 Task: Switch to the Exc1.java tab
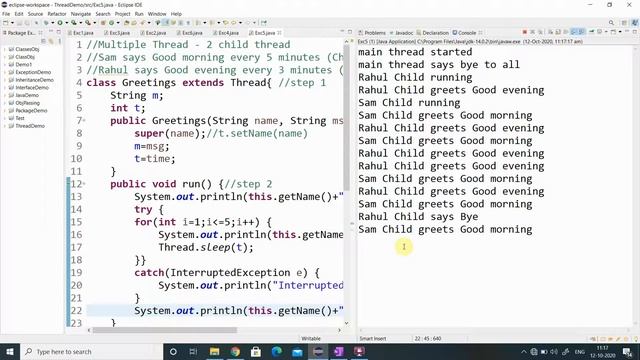tap(83, 33)
